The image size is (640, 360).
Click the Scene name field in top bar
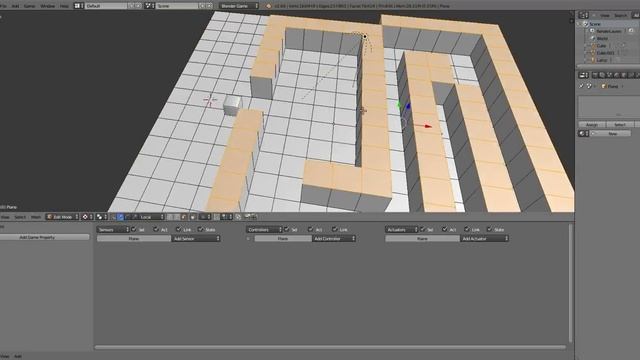(x=178, y=6)
